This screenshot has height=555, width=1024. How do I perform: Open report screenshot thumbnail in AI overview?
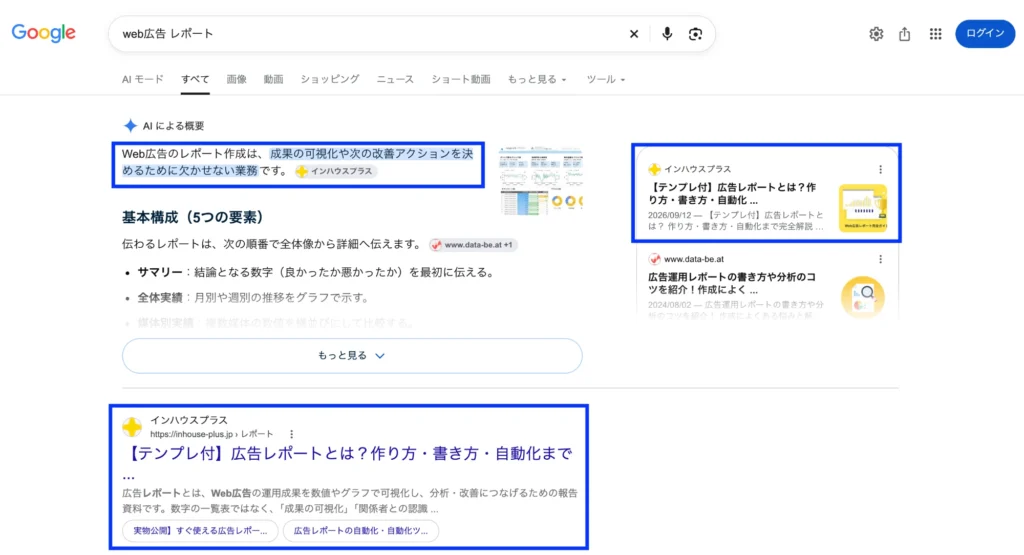pos(541,181)
